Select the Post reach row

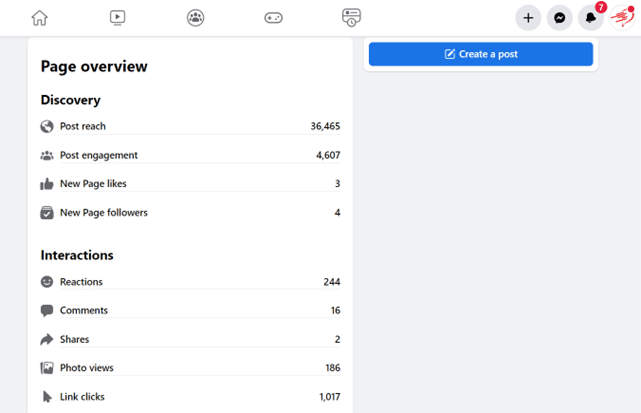pos(190,127)
